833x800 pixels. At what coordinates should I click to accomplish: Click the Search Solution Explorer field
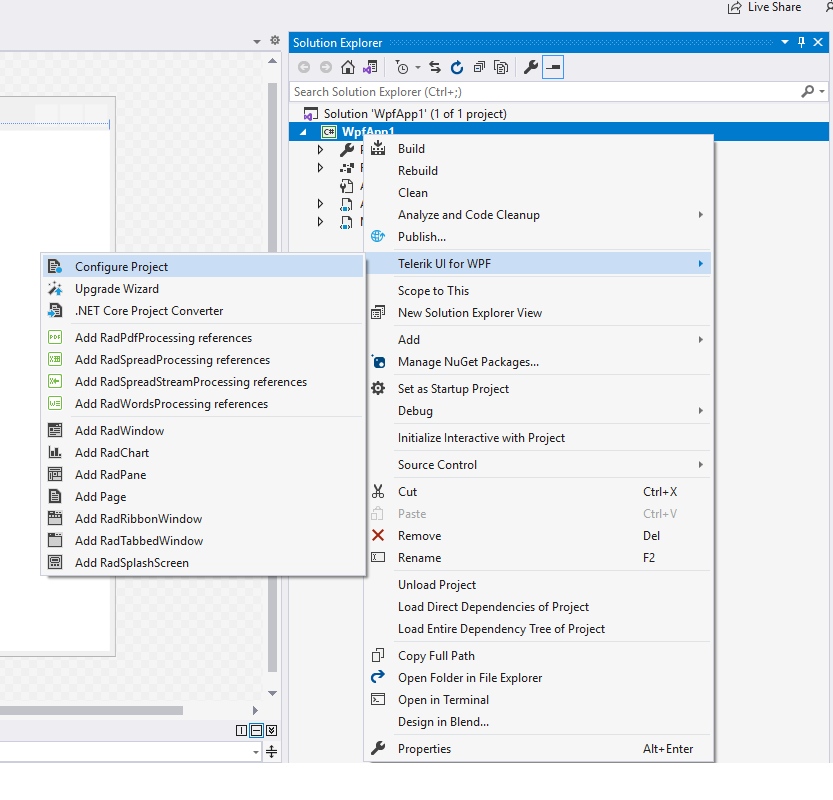coord(545,92)
